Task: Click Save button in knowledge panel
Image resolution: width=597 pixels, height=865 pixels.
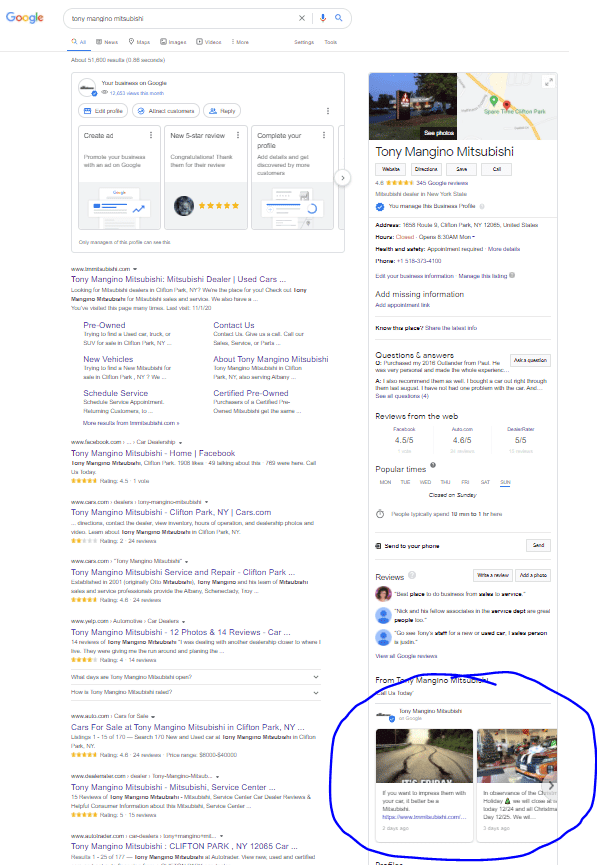Action: tap(461, 169)
